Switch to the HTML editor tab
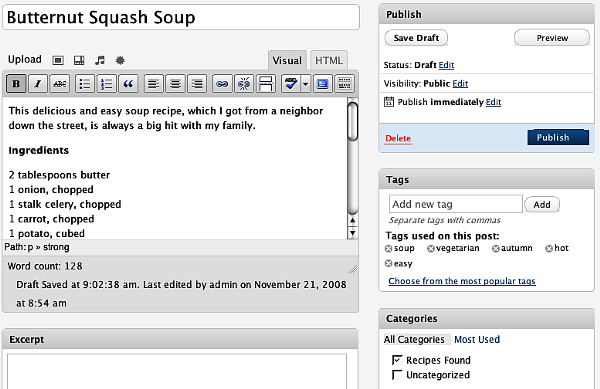Viewport: 600px width, 389px height. click(329, 60)
